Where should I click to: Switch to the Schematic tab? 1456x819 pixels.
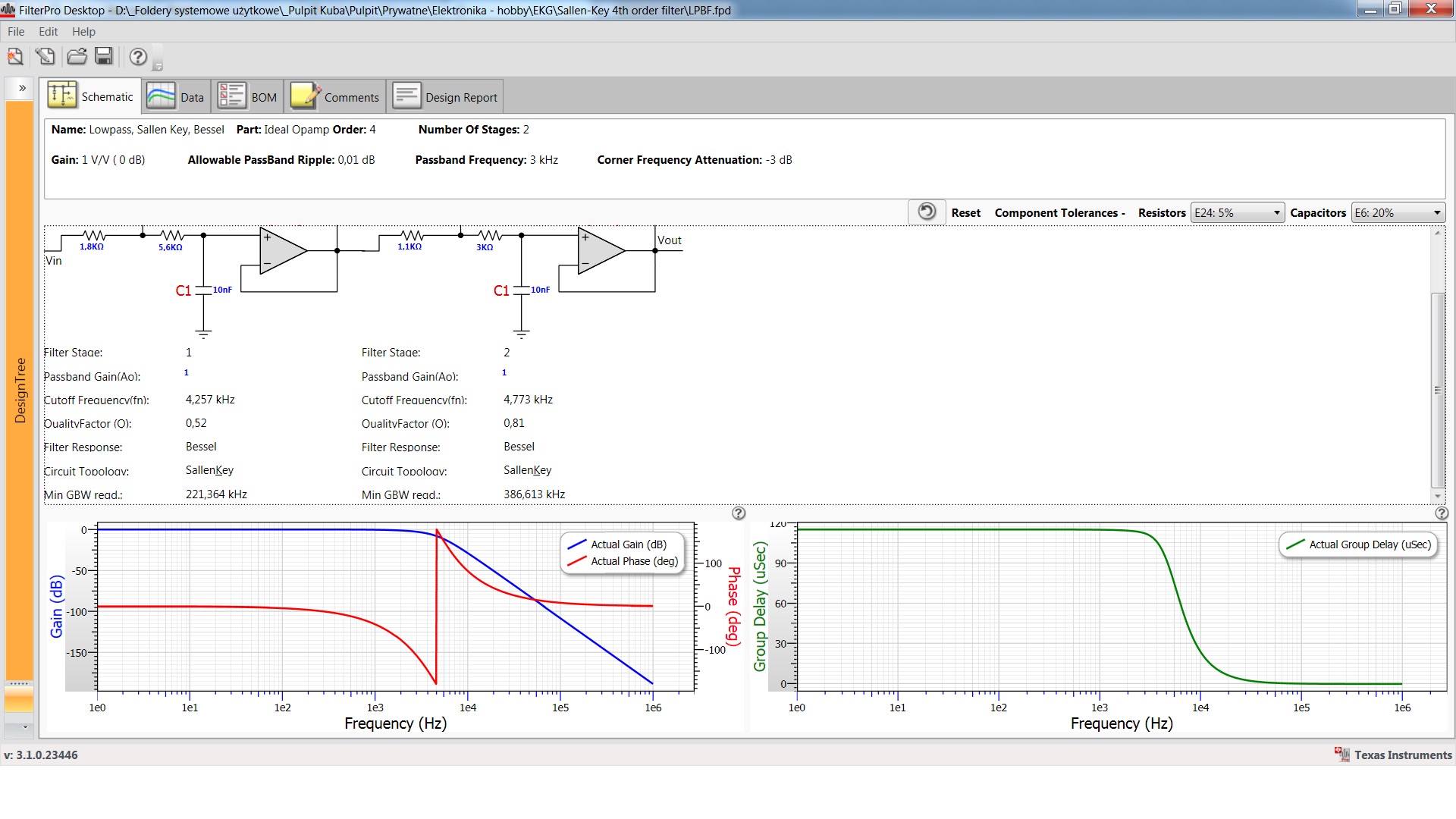[92, 96]
